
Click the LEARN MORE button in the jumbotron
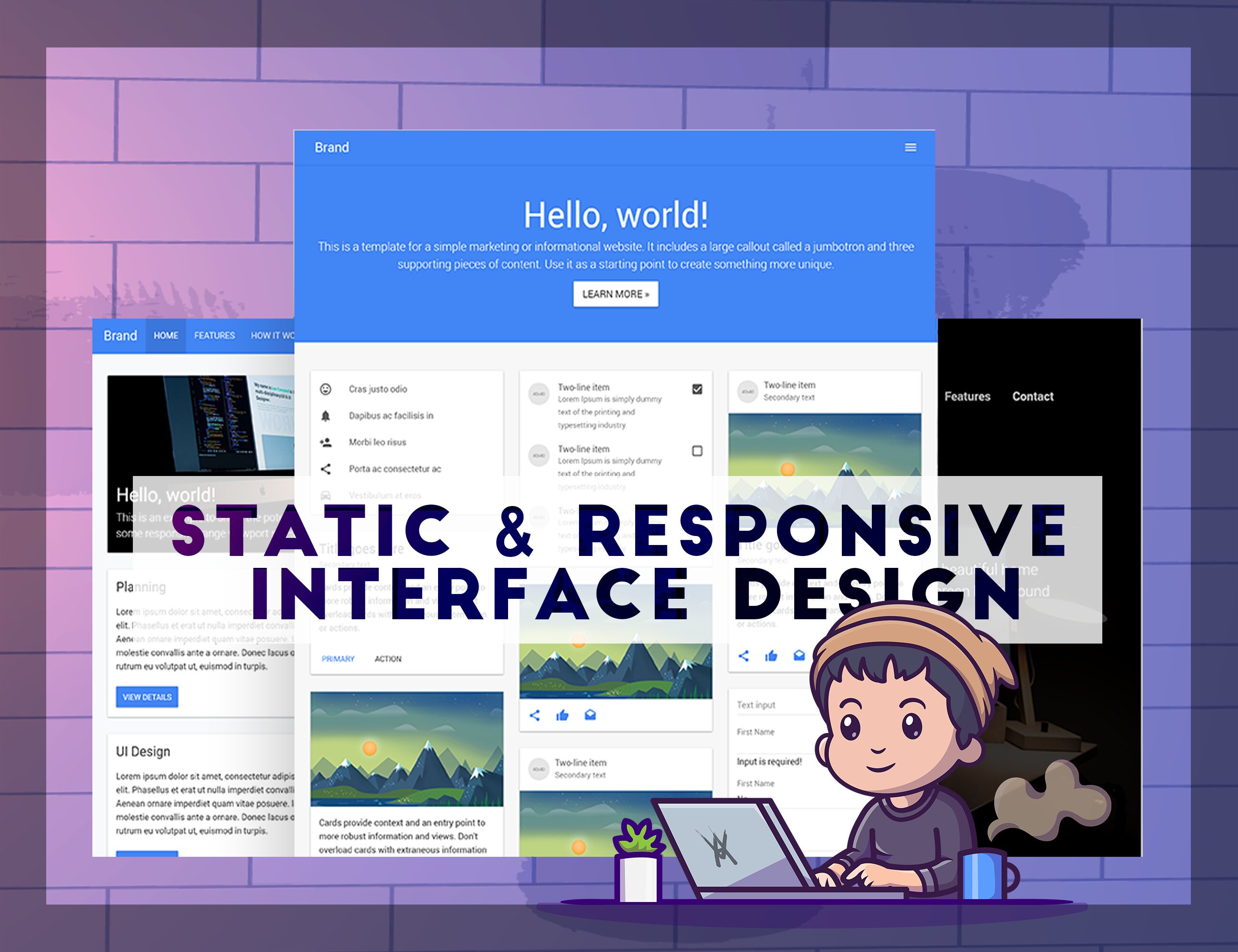click(615, 294)
